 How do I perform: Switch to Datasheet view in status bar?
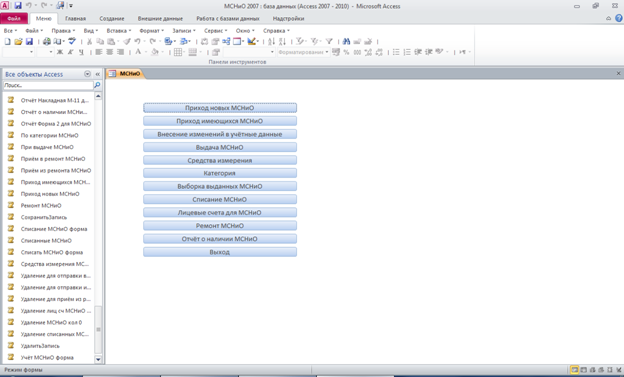(583, 370)
